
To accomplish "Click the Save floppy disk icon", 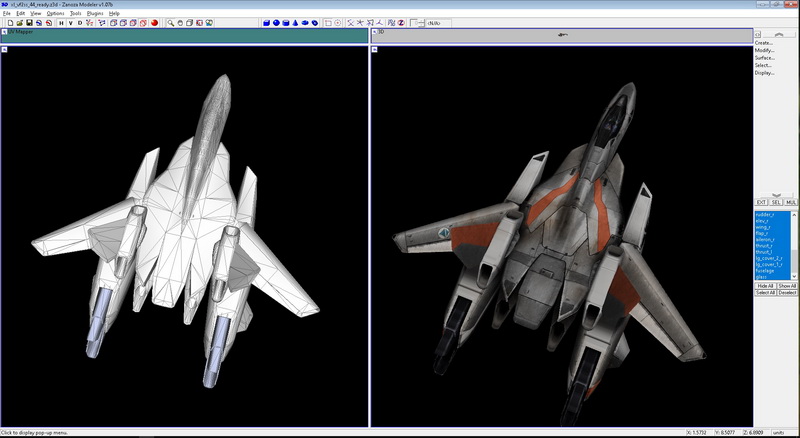I will point(29,23).
